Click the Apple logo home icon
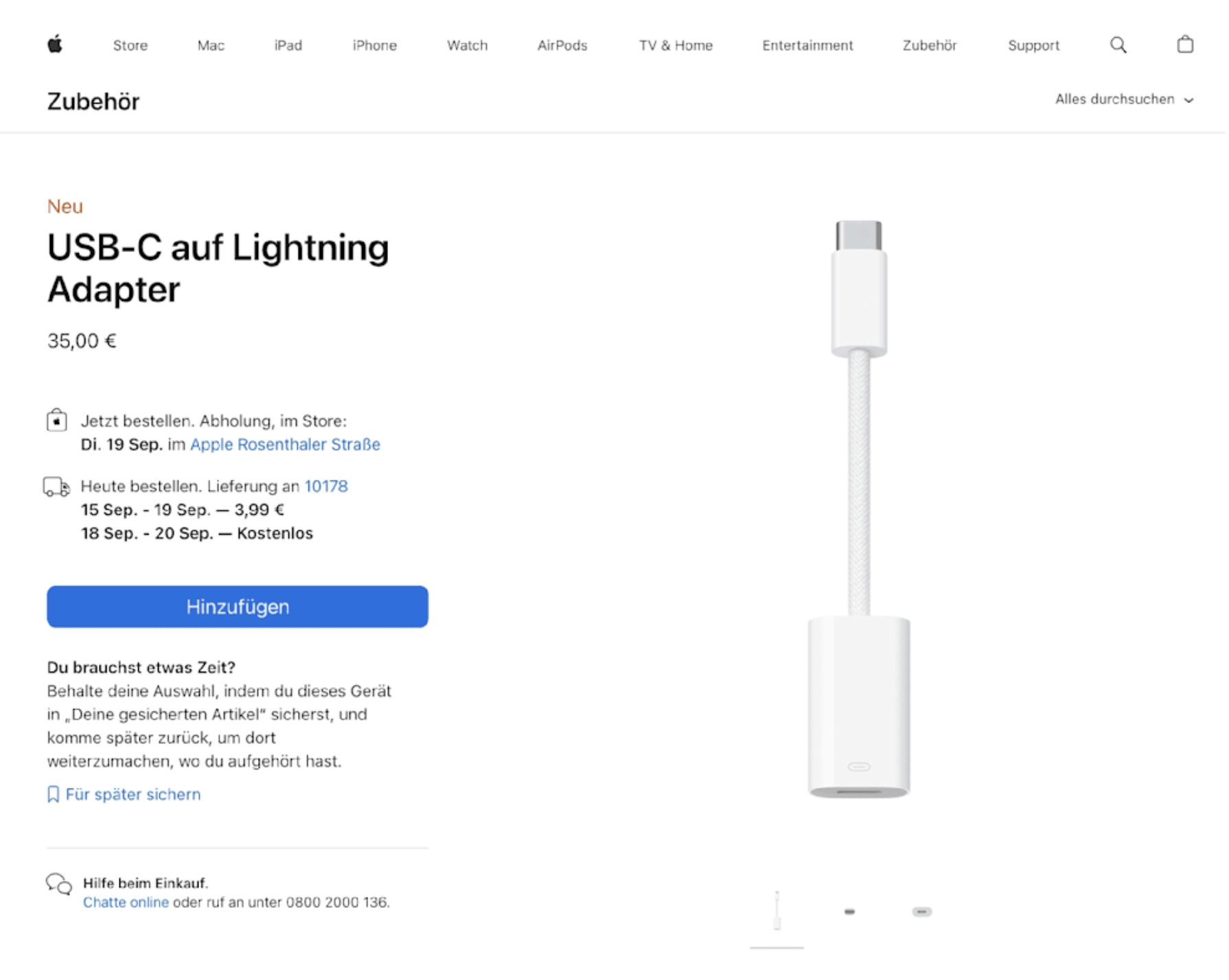The image size is (1229, 980). pyautogui.click(x=55, y=45)
